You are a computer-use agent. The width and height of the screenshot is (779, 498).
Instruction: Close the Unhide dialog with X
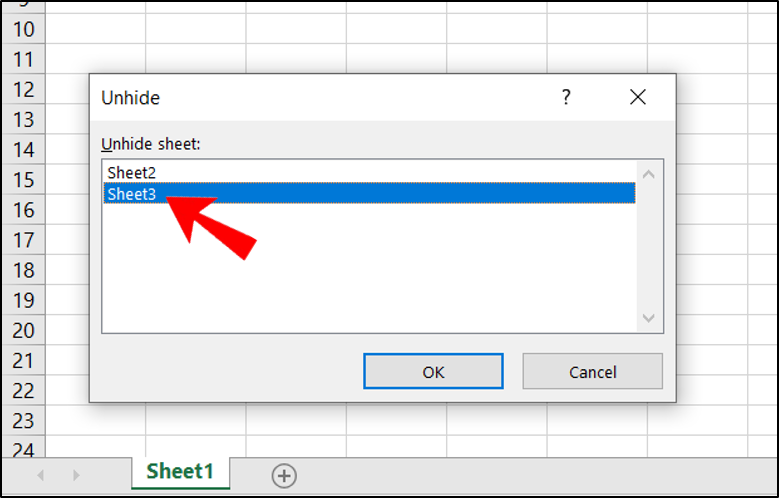coord(638,97)
